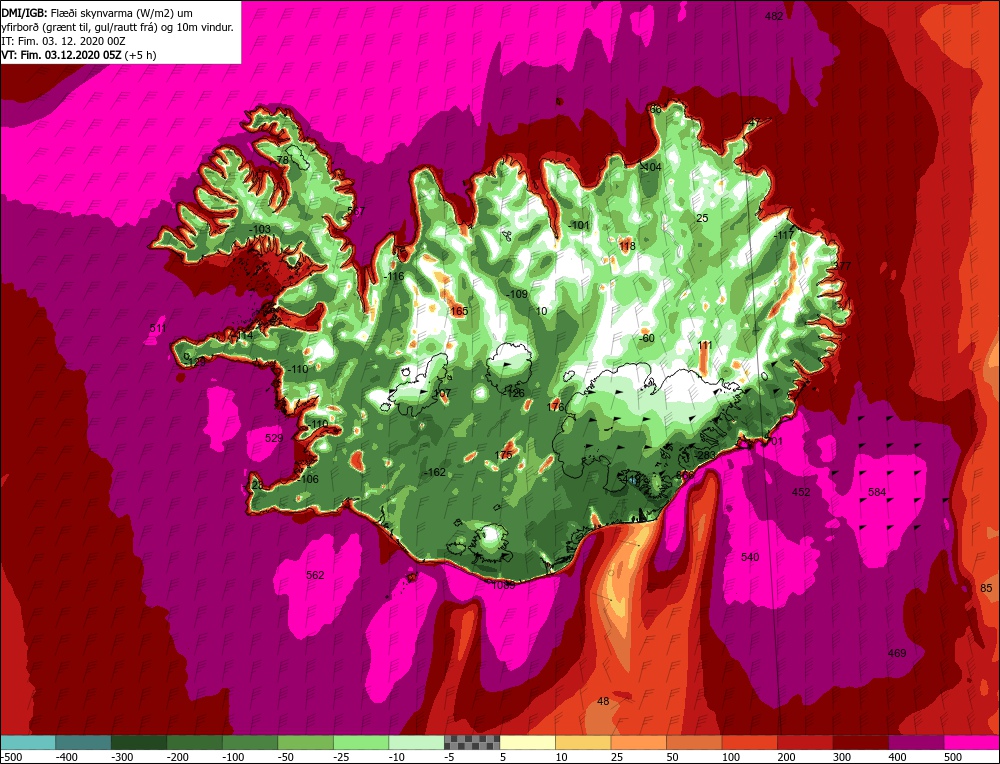Image resolution: width=1000 pixels, height=764 pixels.
Task: Click the legend tick label -500
Action: click(x=12, y=758)
